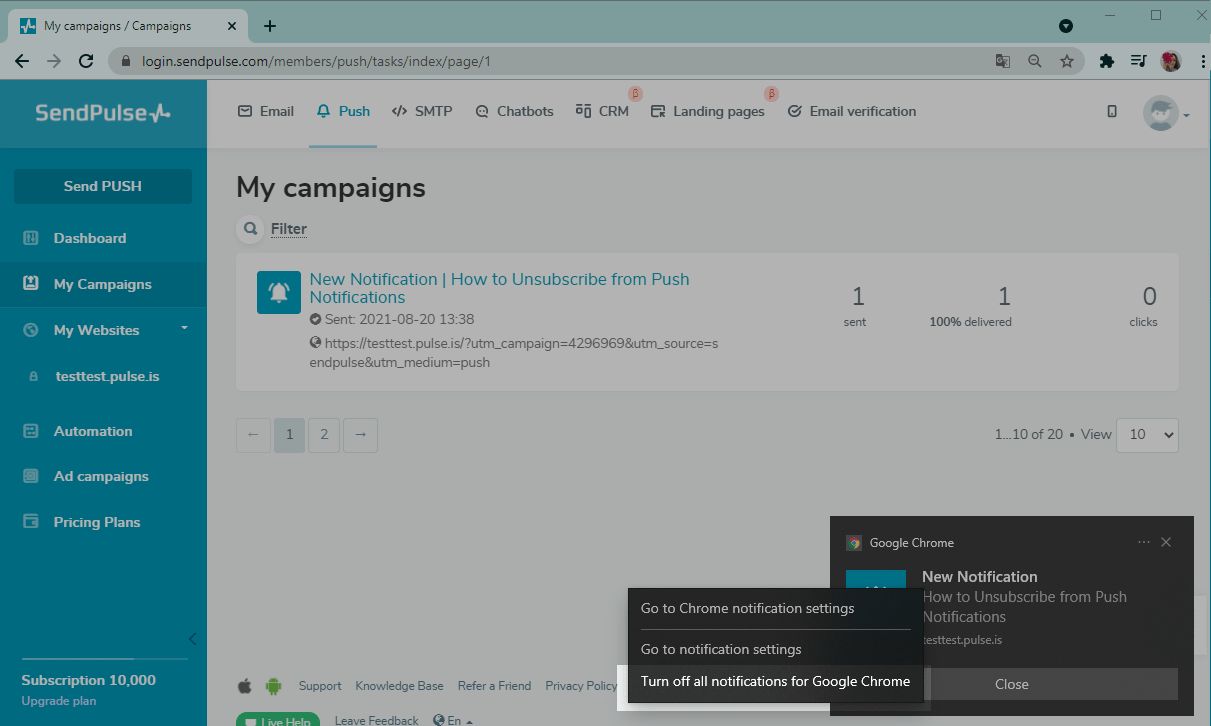Switch to the Chatbots tab
The height and width of the screenshot is (726, 1211).
point(514,111)
